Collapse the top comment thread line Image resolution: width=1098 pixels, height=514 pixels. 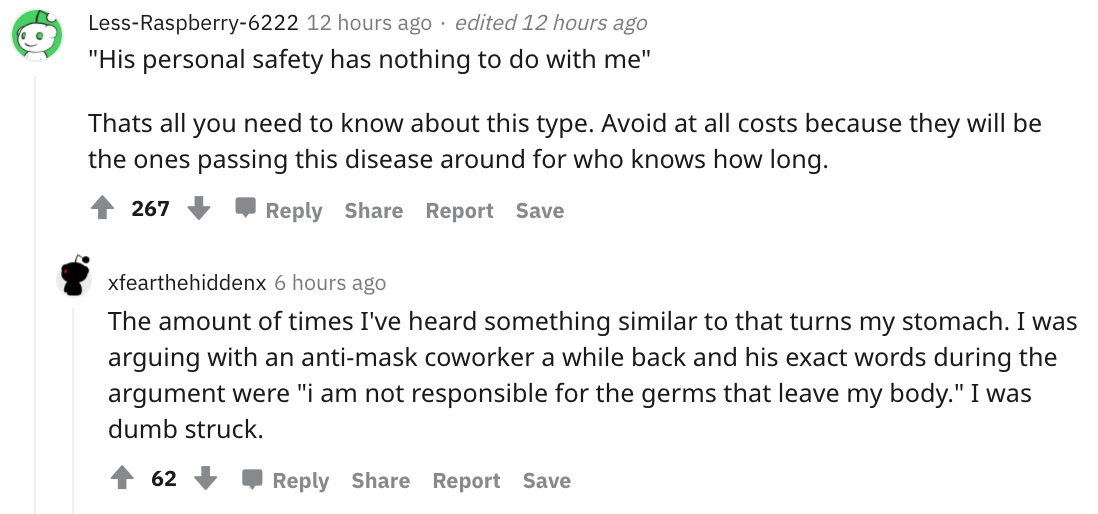(36, 294)
